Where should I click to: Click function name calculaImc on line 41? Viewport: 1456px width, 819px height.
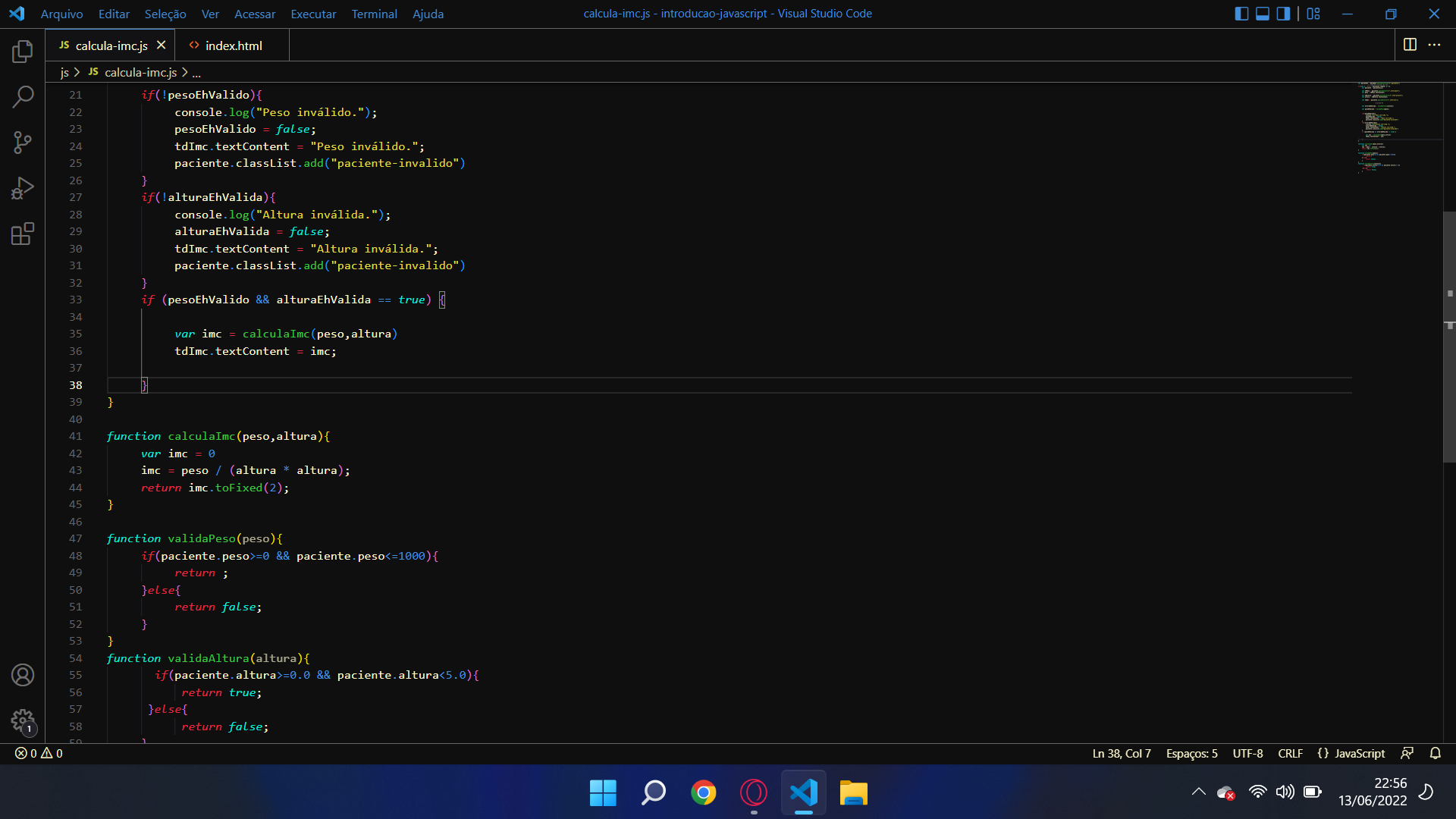[202, 436]
